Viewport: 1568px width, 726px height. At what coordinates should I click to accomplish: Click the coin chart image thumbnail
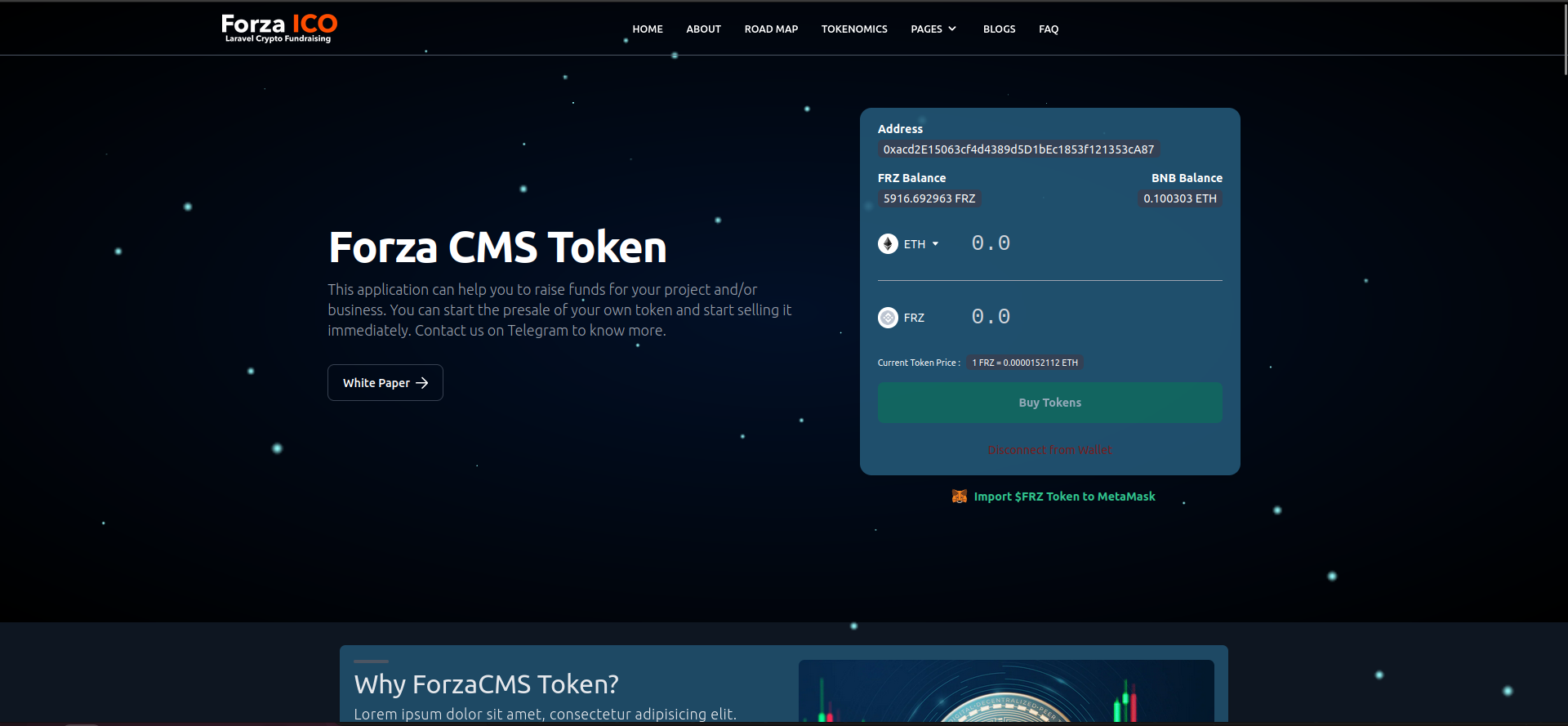tap(1006, 691)
